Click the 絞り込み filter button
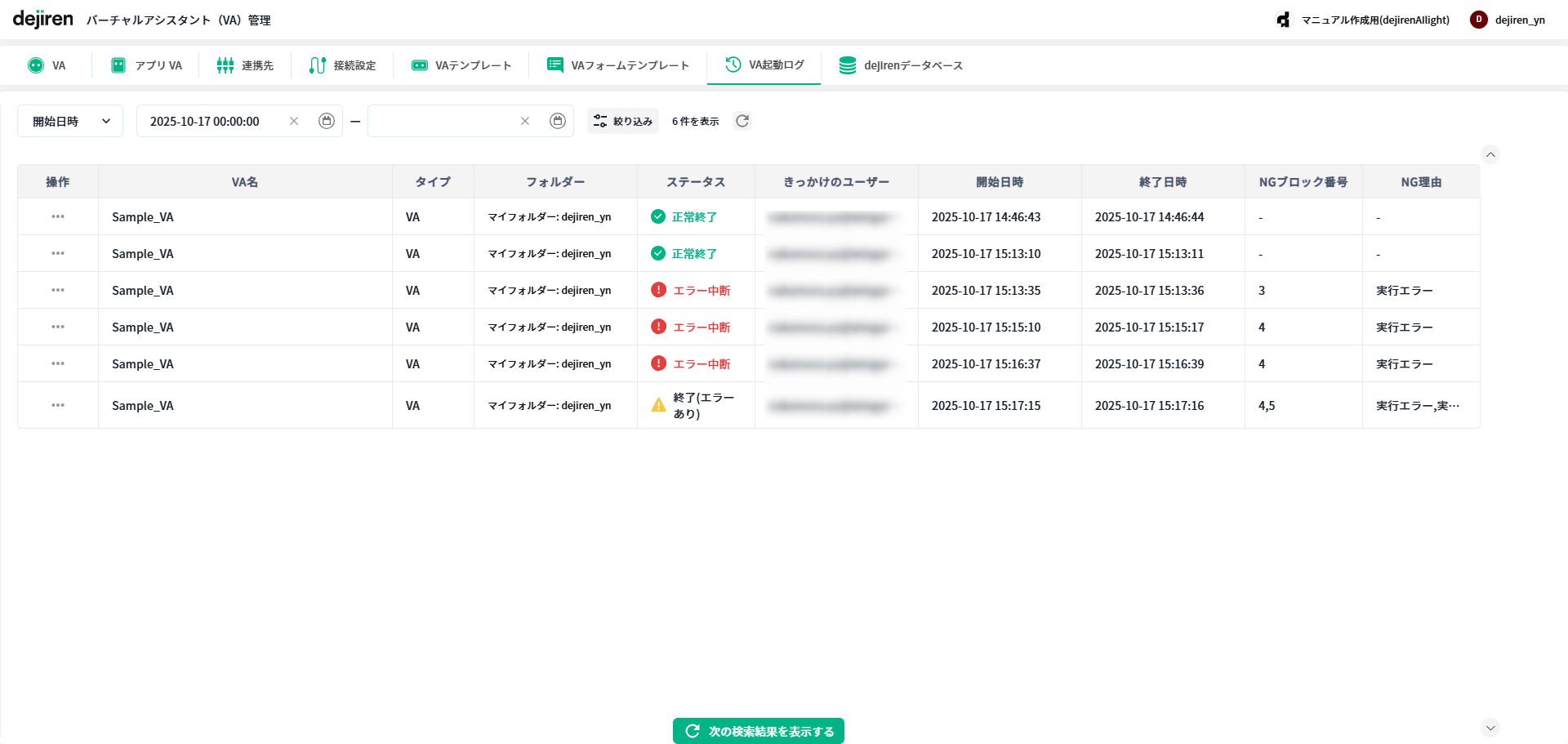 [623, 121]
